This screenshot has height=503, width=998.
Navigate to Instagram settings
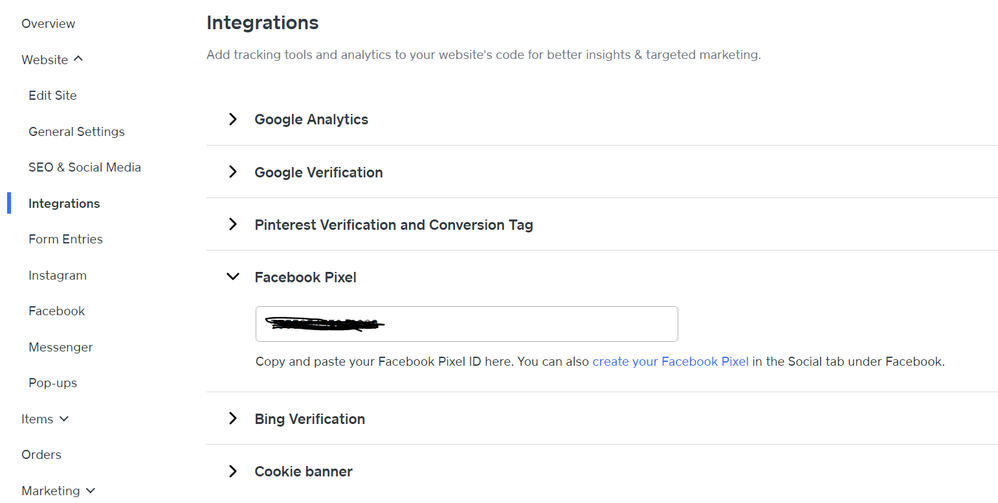57,276
